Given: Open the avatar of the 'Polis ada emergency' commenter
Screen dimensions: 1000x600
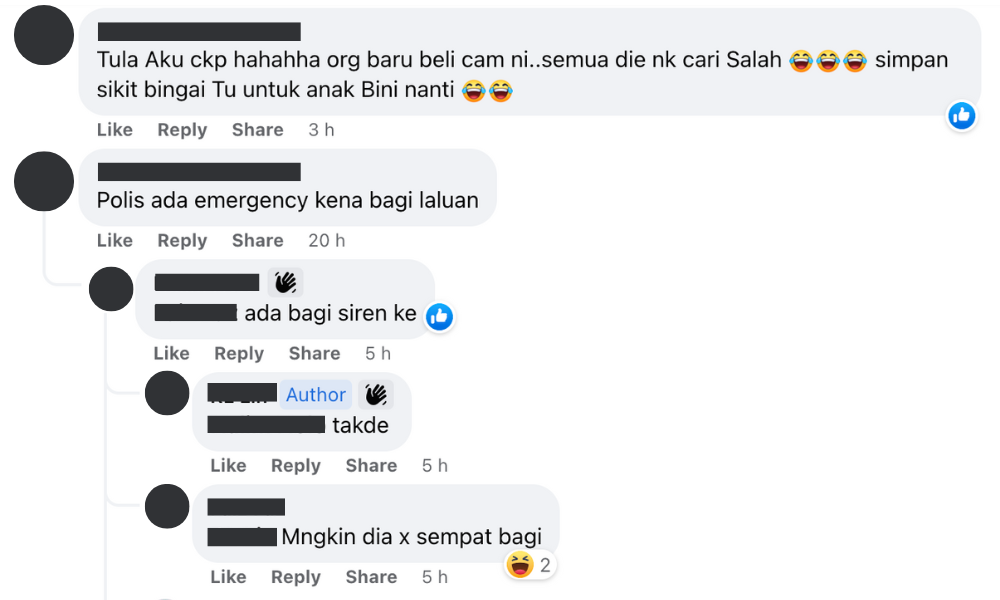Looking at the screenshot, I should click(44, 181).
